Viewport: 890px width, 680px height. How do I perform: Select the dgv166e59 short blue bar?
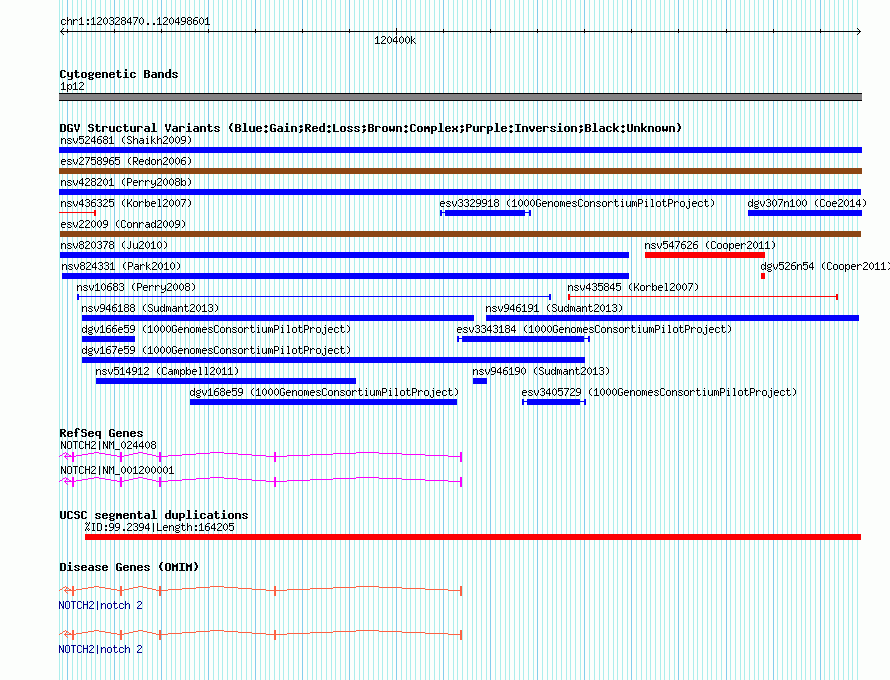click(108, 339)
